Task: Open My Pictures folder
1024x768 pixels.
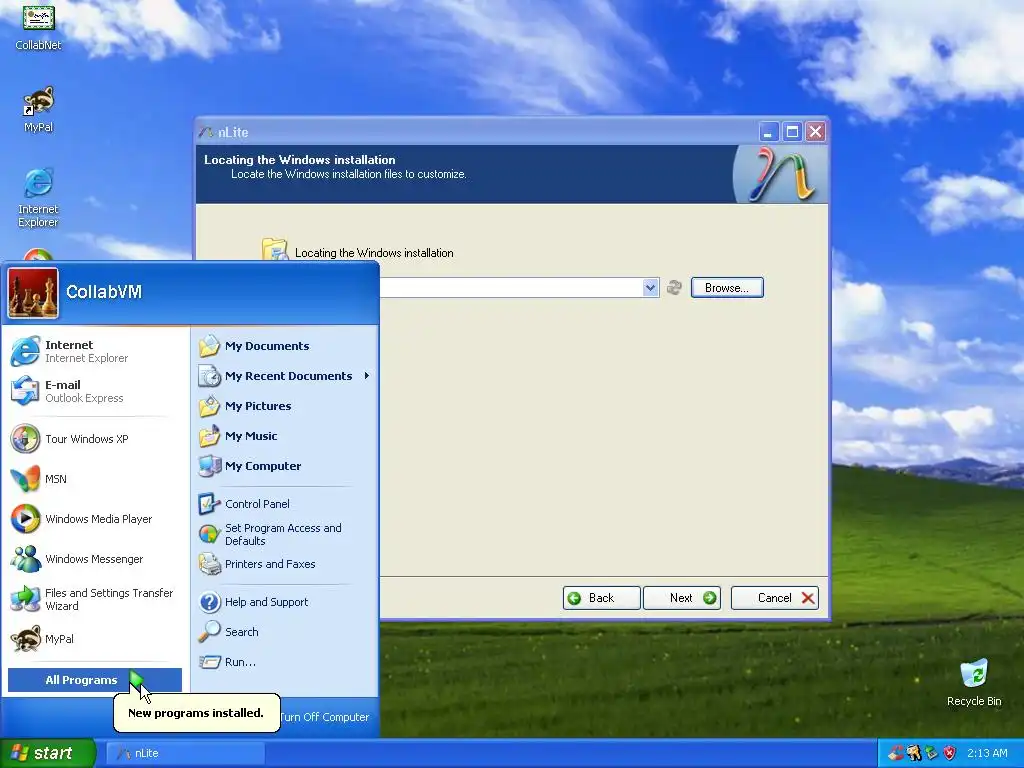Action: [x=285, y=406]
